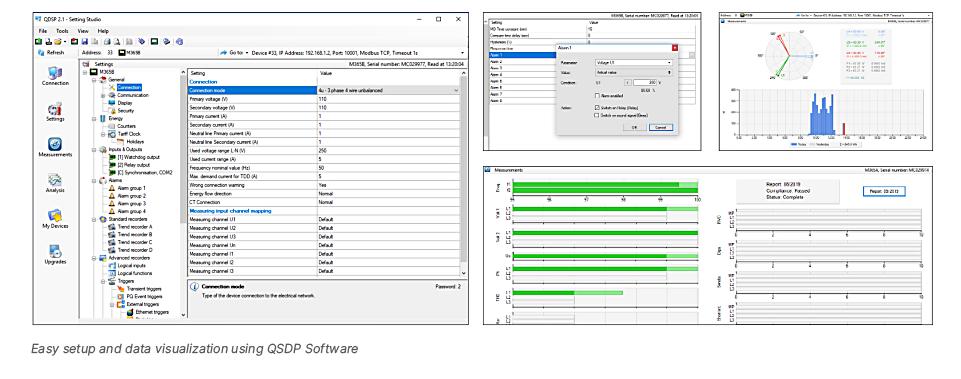The image size is (961, 379).
Task: Click the globe icon at toolbar end
Action: point(179,42)
